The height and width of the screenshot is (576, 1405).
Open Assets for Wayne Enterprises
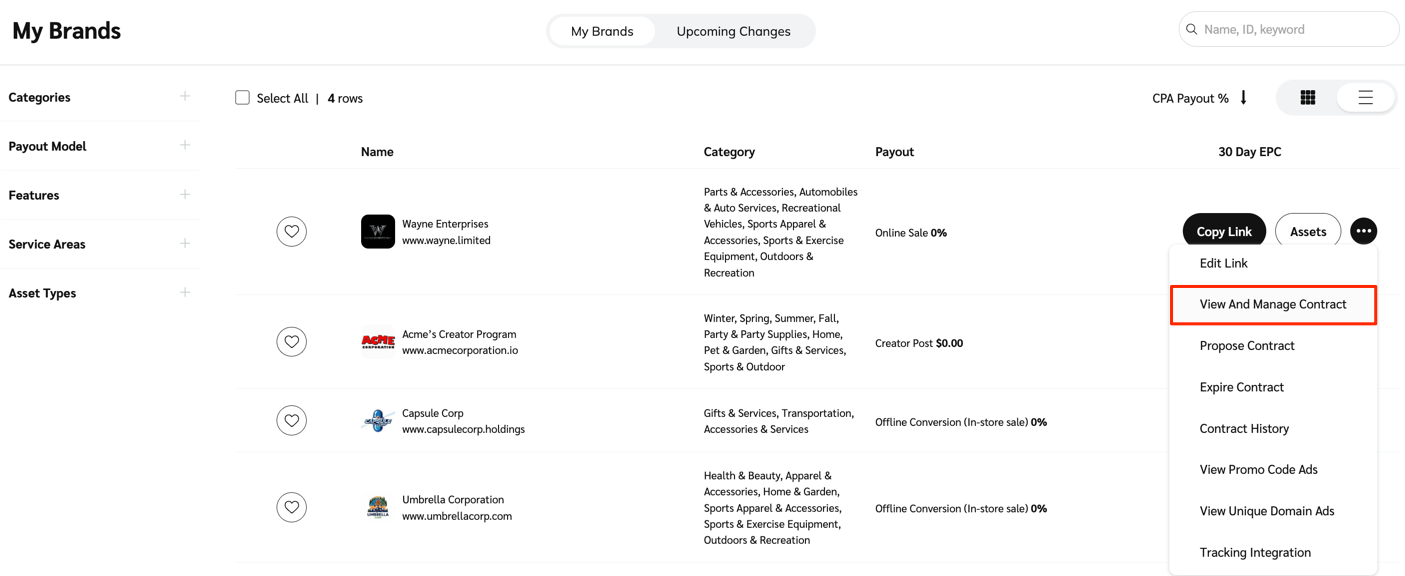click(x=1307, y=231)
